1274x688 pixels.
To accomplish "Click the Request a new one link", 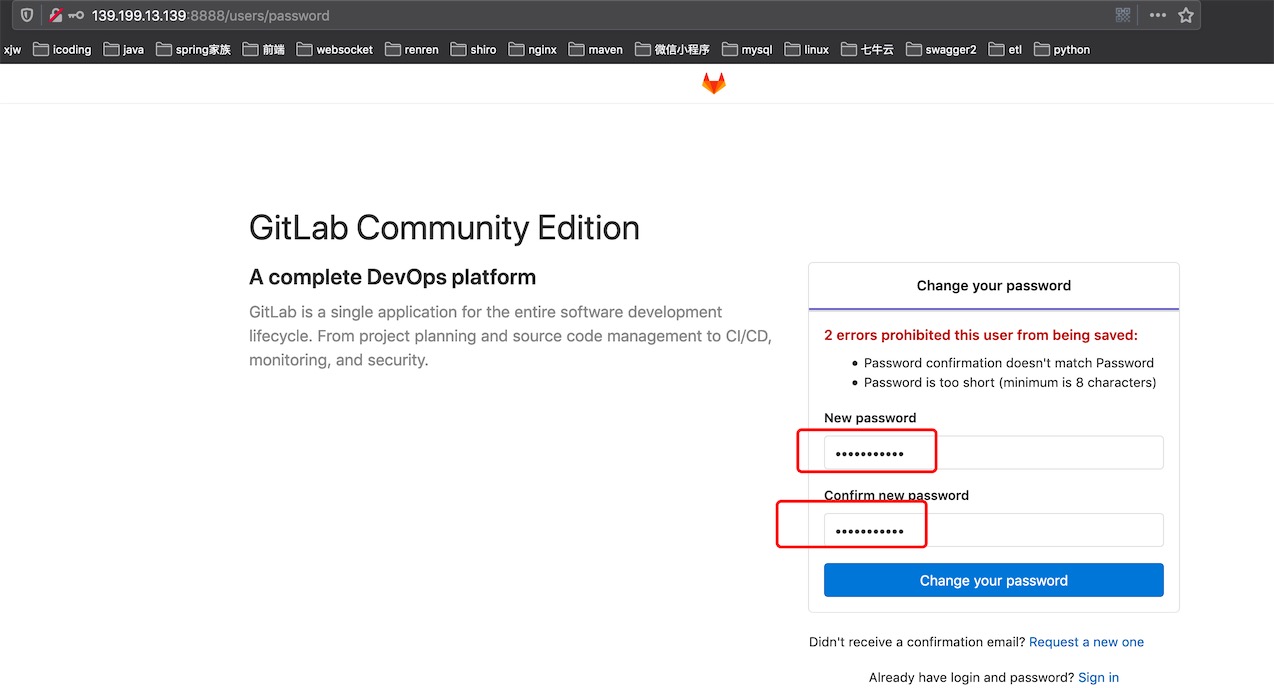I will pos(1086,642).
